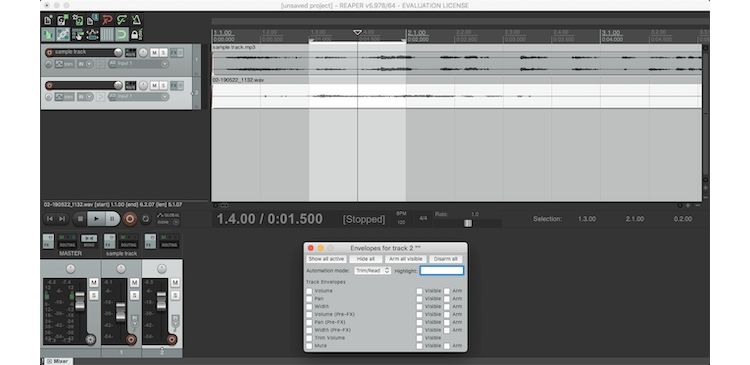This screenshot has width=750, height=365.
Task: Click the transport Stop button
Action: [x=80, y=219]
